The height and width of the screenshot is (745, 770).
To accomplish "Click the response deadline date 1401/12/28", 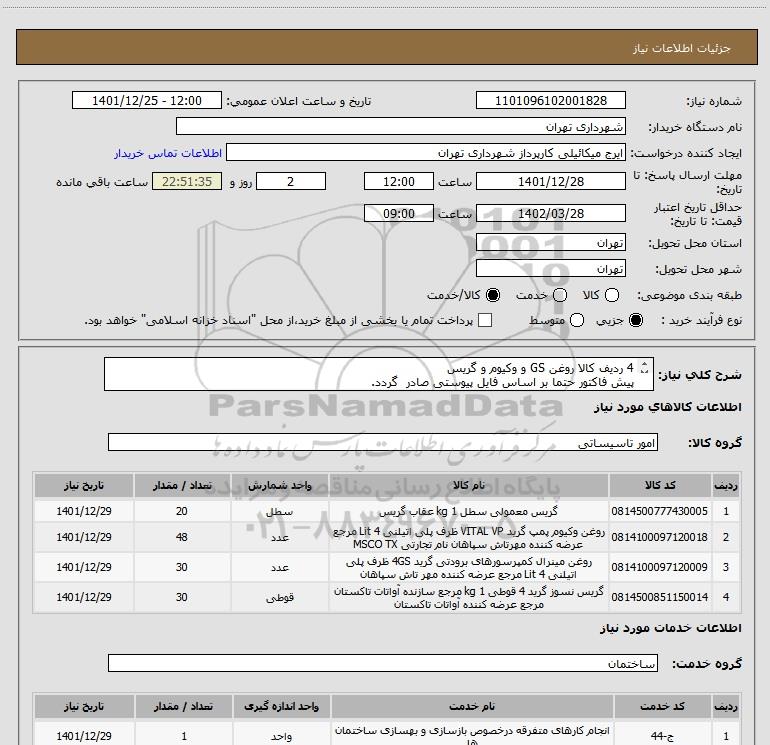I will (550, 181).
